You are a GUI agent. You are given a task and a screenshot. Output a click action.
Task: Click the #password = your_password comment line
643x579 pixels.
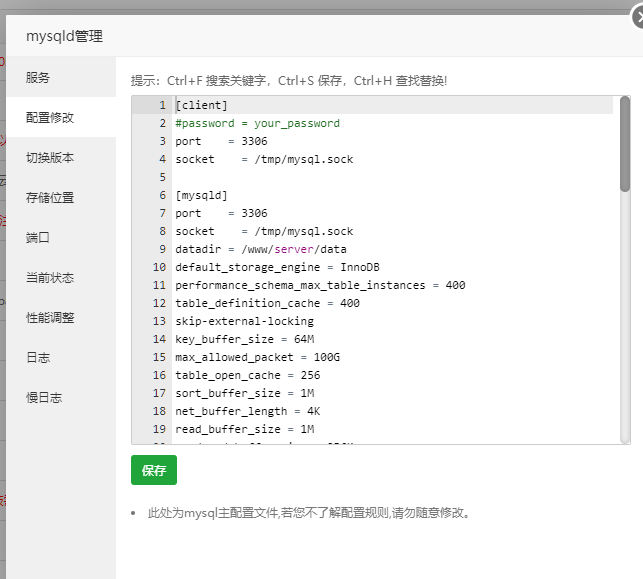point(258,123)
